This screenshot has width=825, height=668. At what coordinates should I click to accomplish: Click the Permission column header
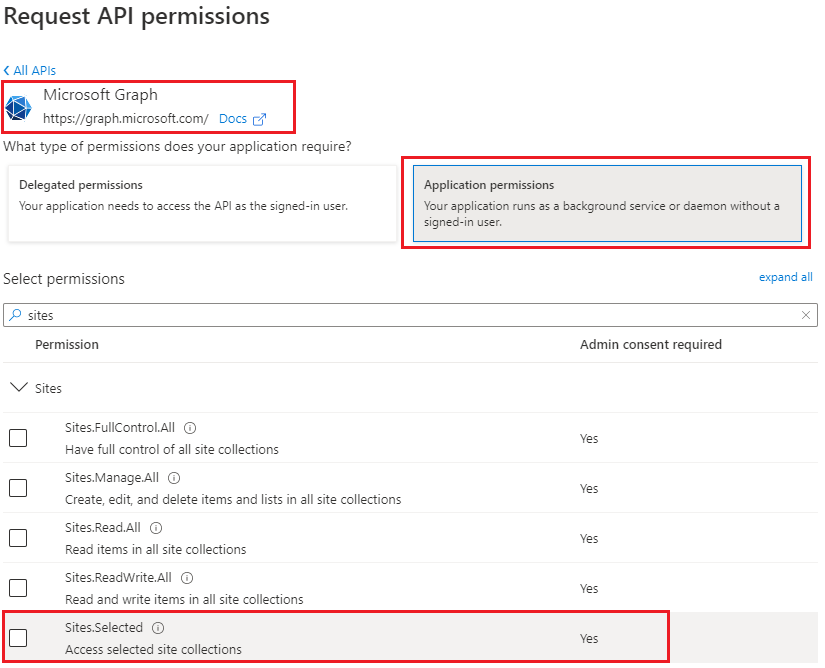tap(67, 345)
